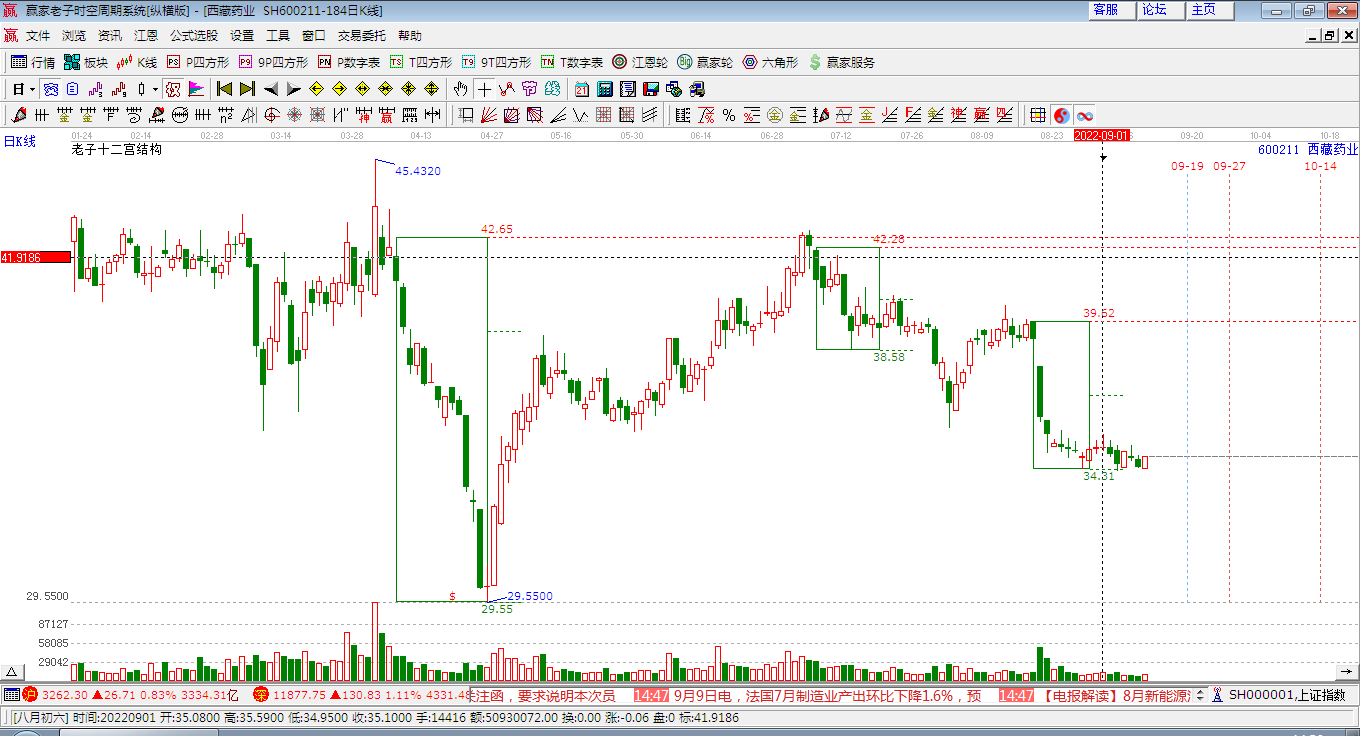Click the 日K线 period label

coord(19,141)
